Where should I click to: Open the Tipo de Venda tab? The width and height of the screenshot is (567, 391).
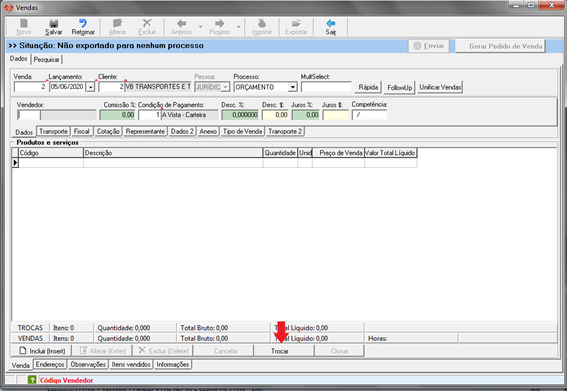[x=242, y=131]
